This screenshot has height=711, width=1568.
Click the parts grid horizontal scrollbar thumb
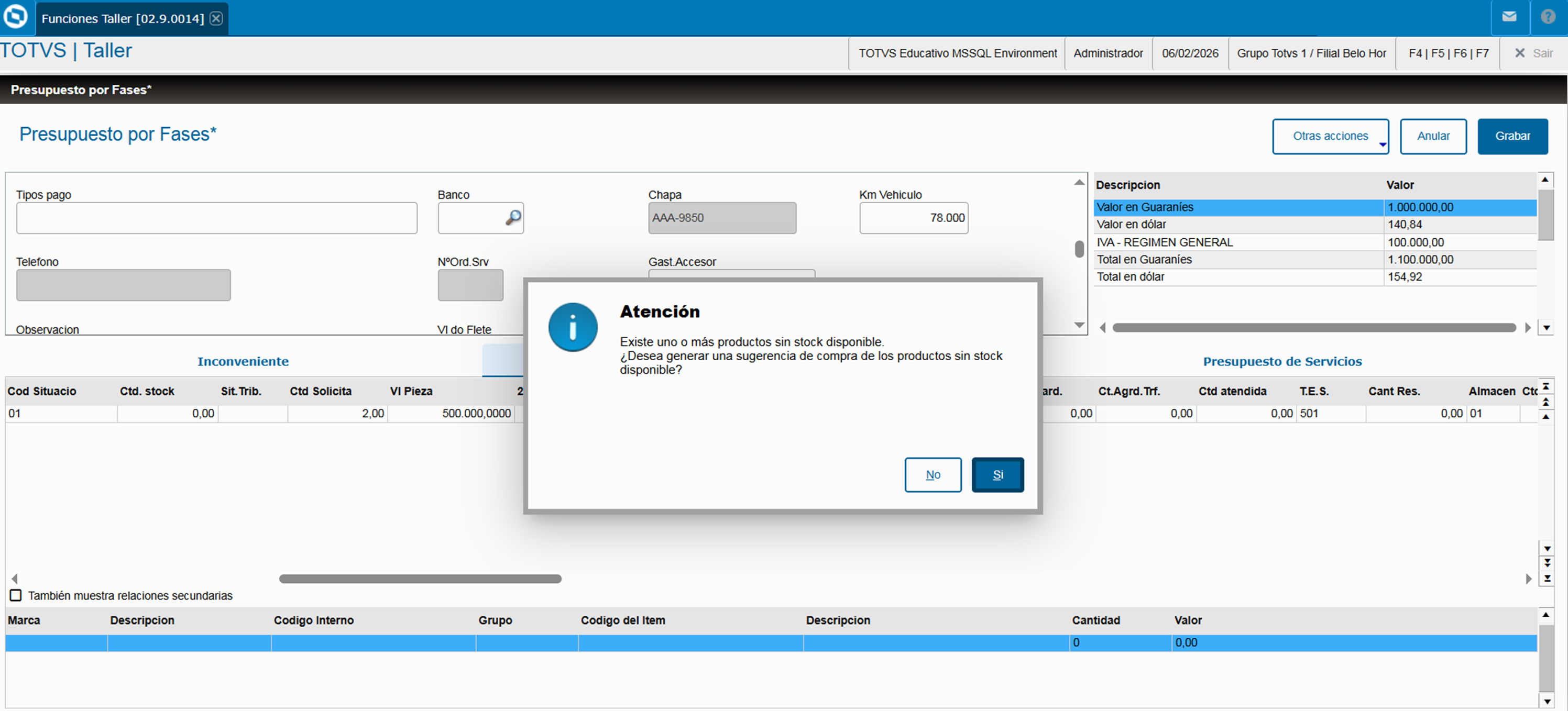pos(420,579)
